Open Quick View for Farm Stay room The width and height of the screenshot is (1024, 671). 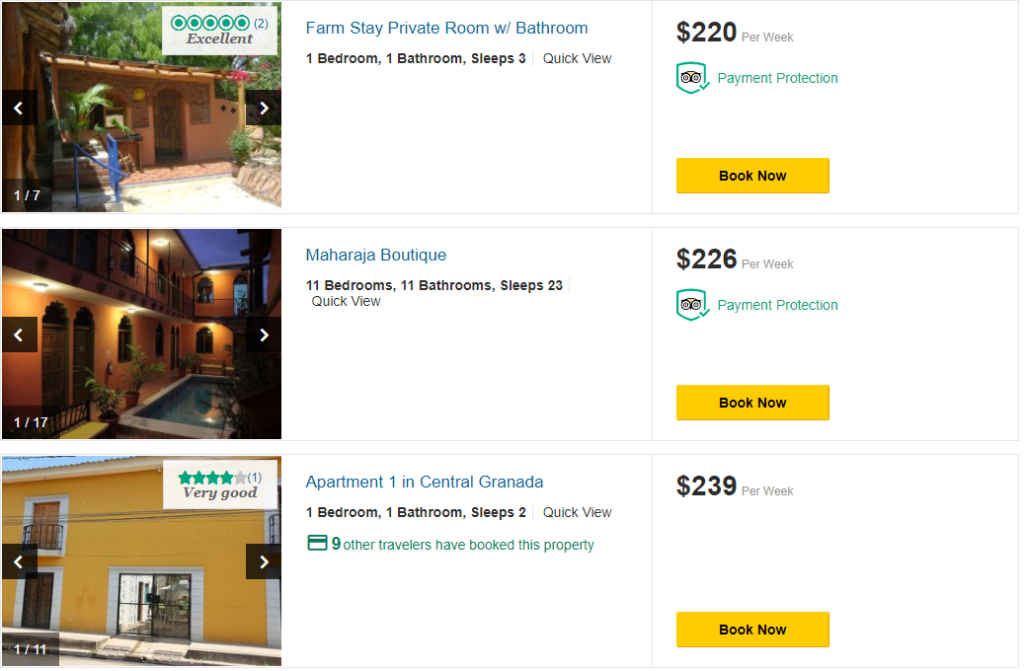tap(577, 58)
